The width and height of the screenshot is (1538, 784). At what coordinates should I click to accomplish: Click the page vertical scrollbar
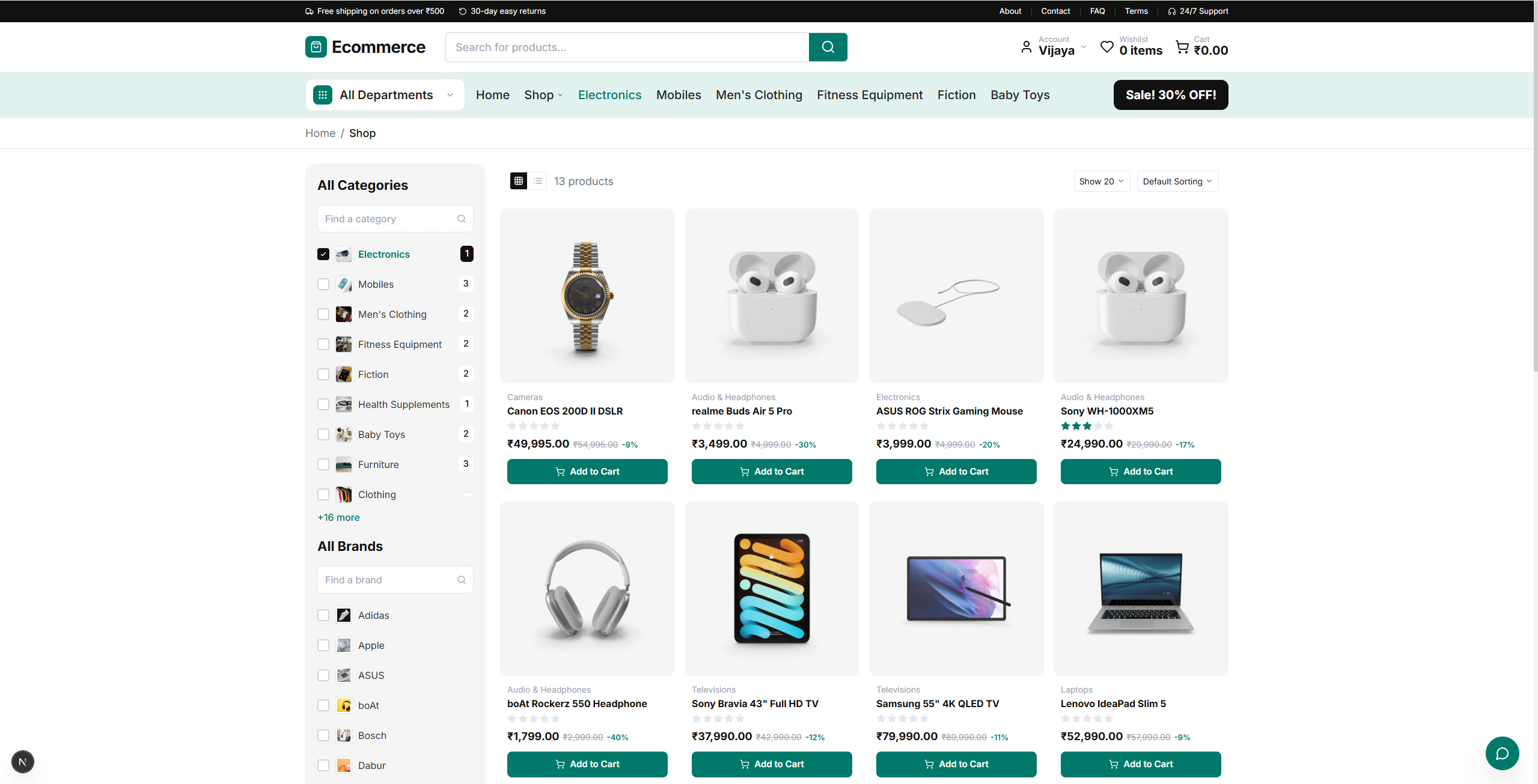click(1534, 186)
